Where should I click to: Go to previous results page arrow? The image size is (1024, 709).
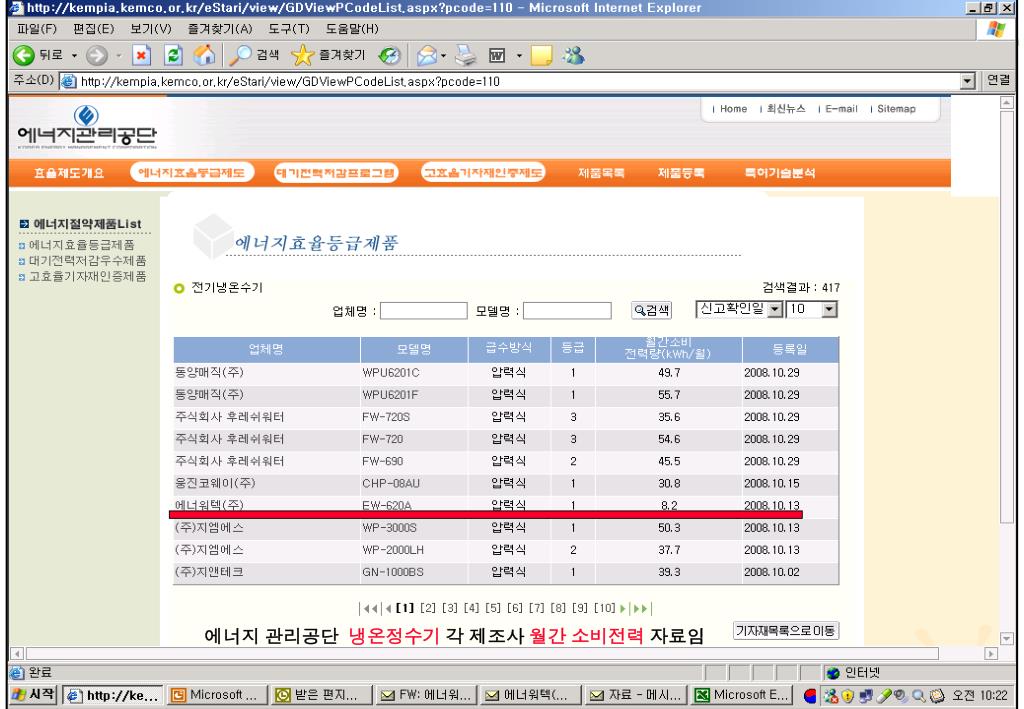coord(389,608)
